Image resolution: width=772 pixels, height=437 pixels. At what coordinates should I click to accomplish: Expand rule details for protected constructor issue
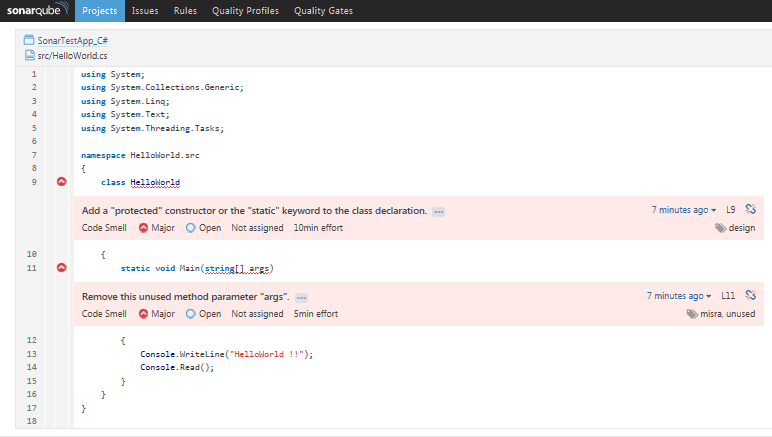click(438, 212)
